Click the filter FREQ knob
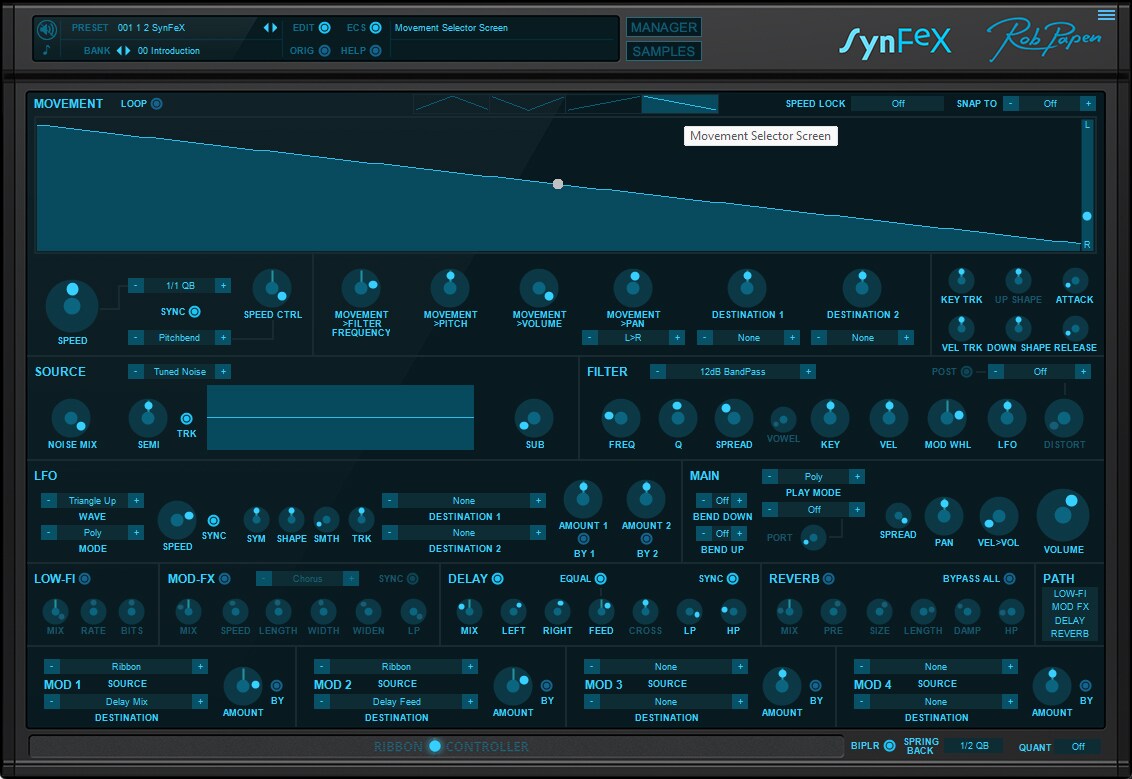The width and height of the screenshot is (1132, 779). (x=621, y=418)
